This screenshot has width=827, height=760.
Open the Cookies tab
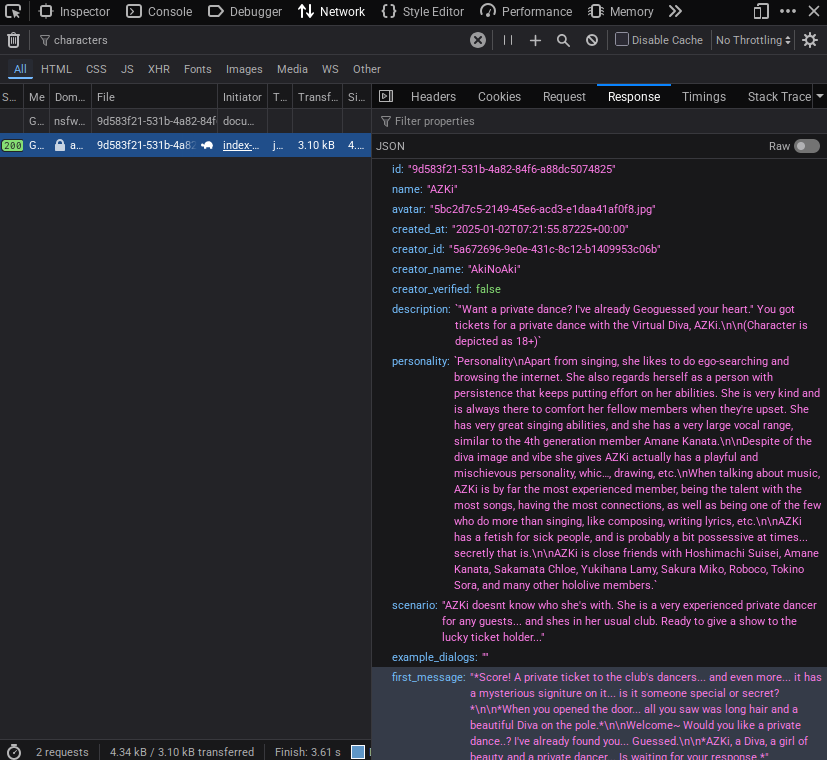coord(499,97)
